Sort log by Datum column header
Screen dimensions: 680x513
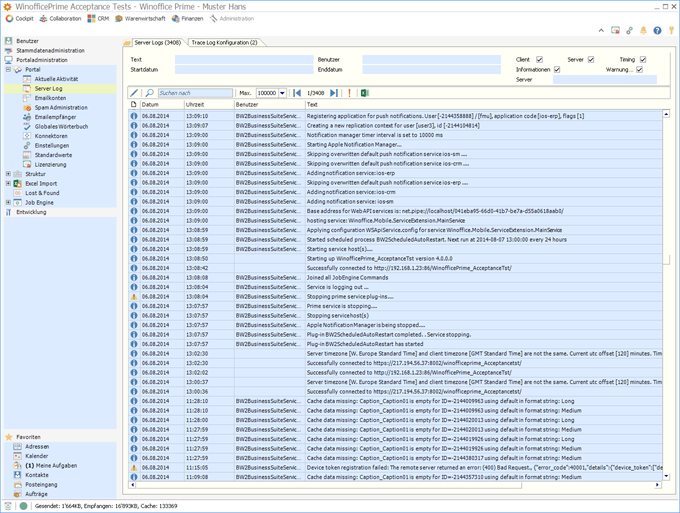[162, 105]
